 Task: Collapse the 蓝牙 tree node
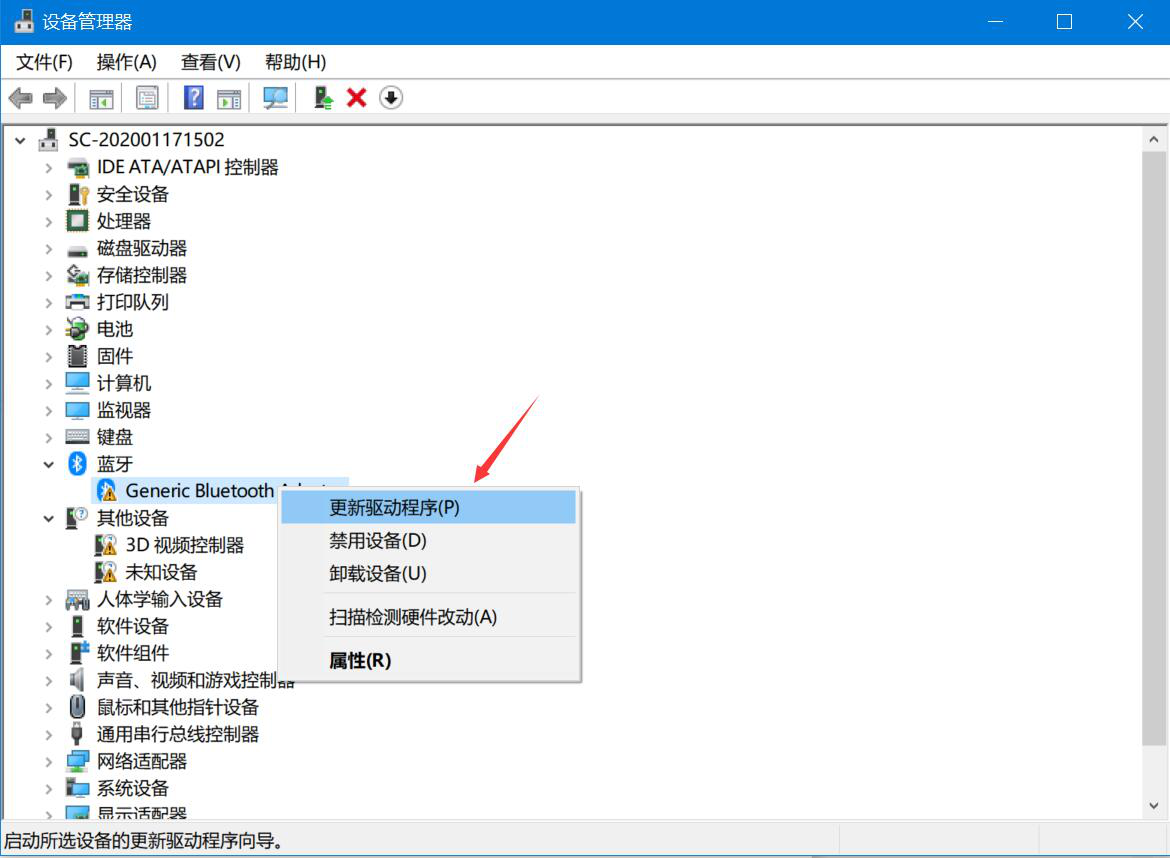pos(48,463)
